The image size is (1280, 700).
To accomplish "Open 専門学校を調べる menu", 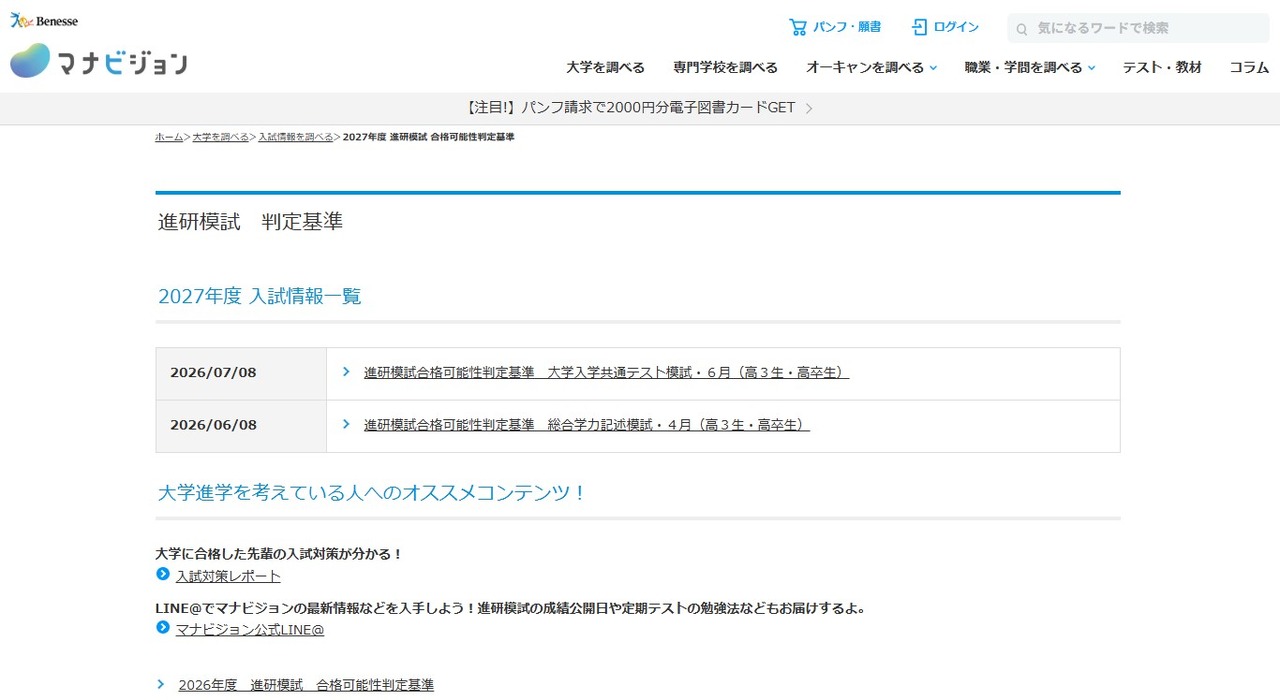I will point(725,67).
